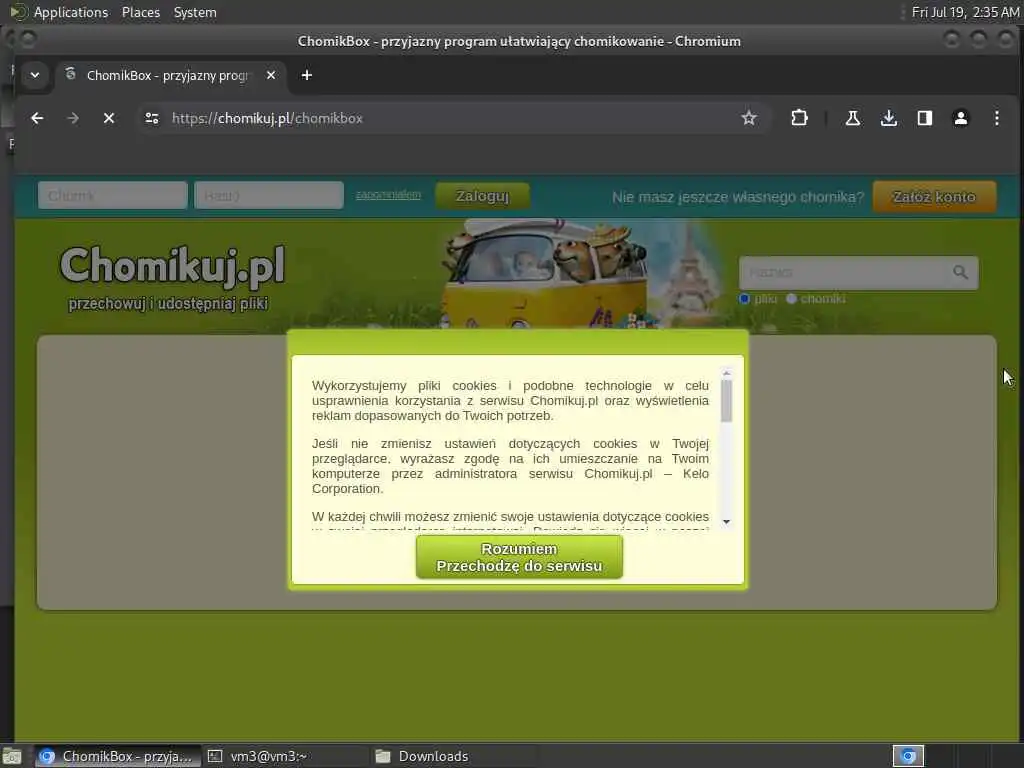Image resolution: width=1024 pixels, height=768 pixels.
Task: Click the workspace switcher Chromium icon
Action: [x=908, y=756]
